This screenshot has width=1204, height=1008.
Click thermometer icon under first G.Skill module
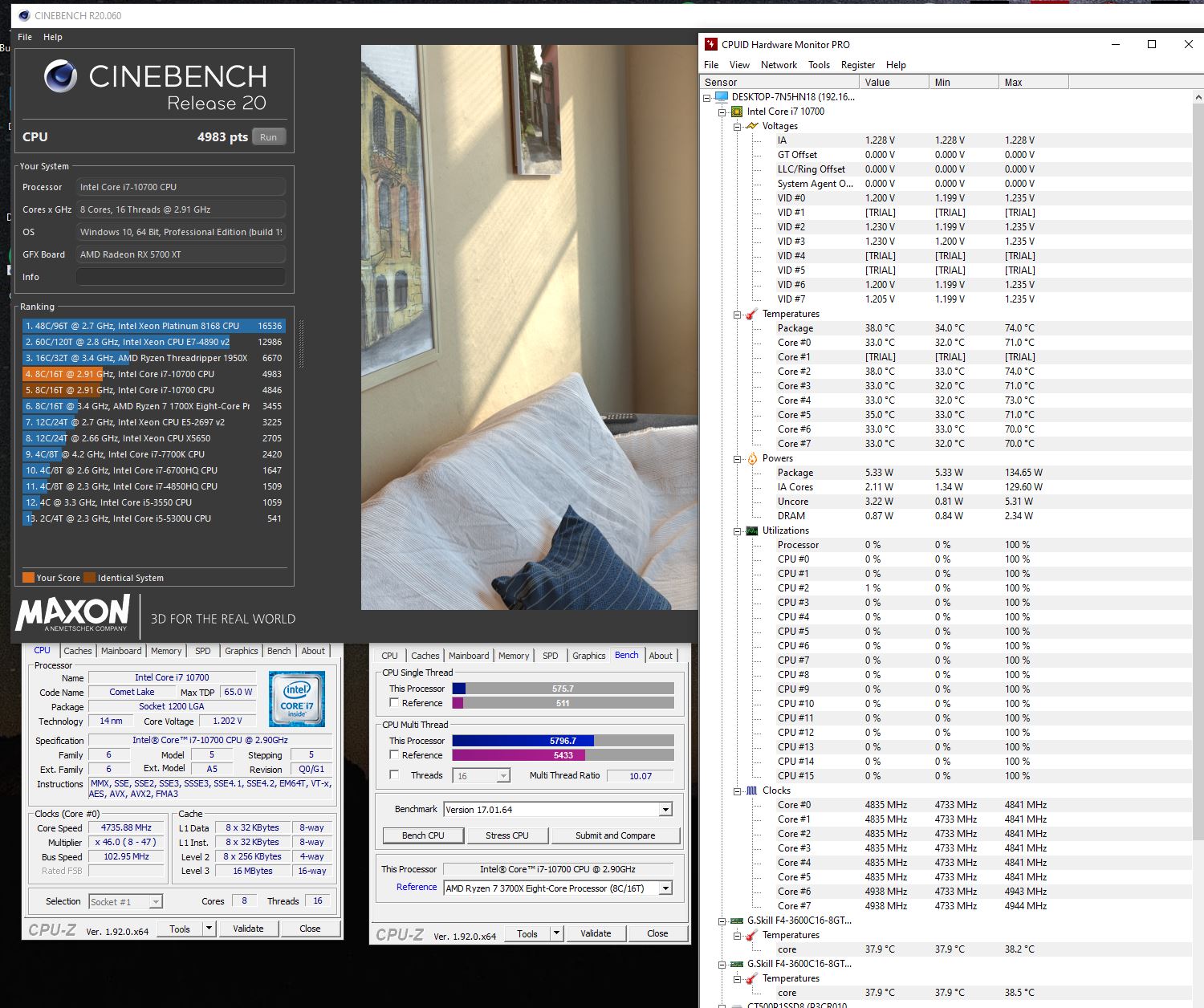[751, 935]
